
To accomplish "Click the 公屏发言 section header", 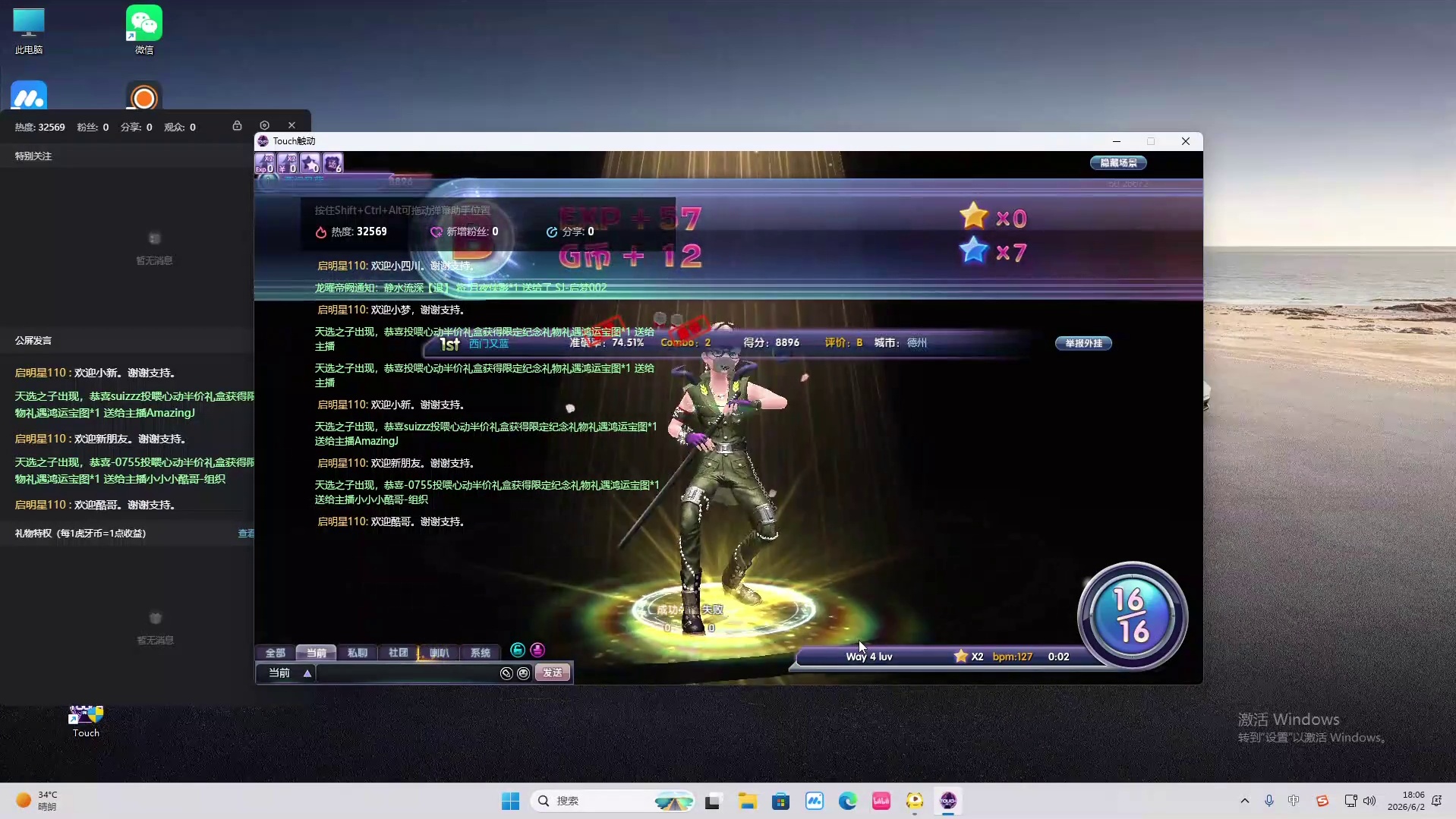I will pos(33,341).
